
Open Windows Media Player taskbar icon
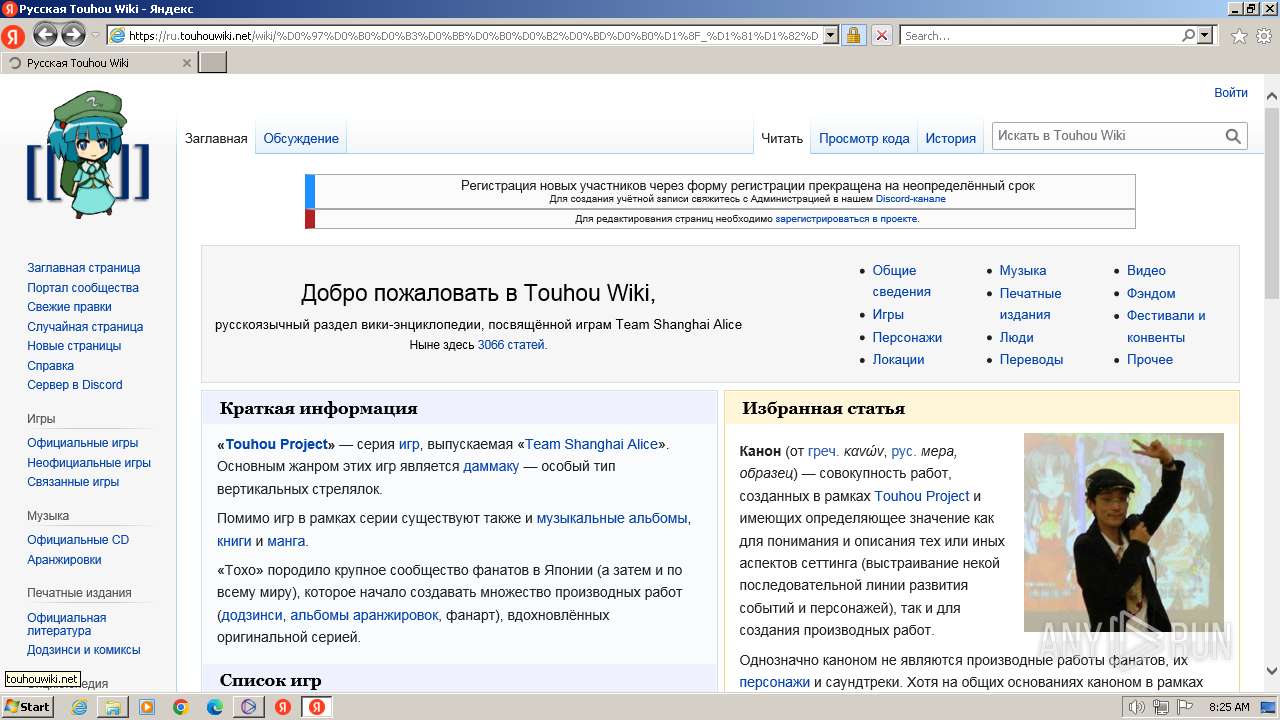(x=147, y=707)
